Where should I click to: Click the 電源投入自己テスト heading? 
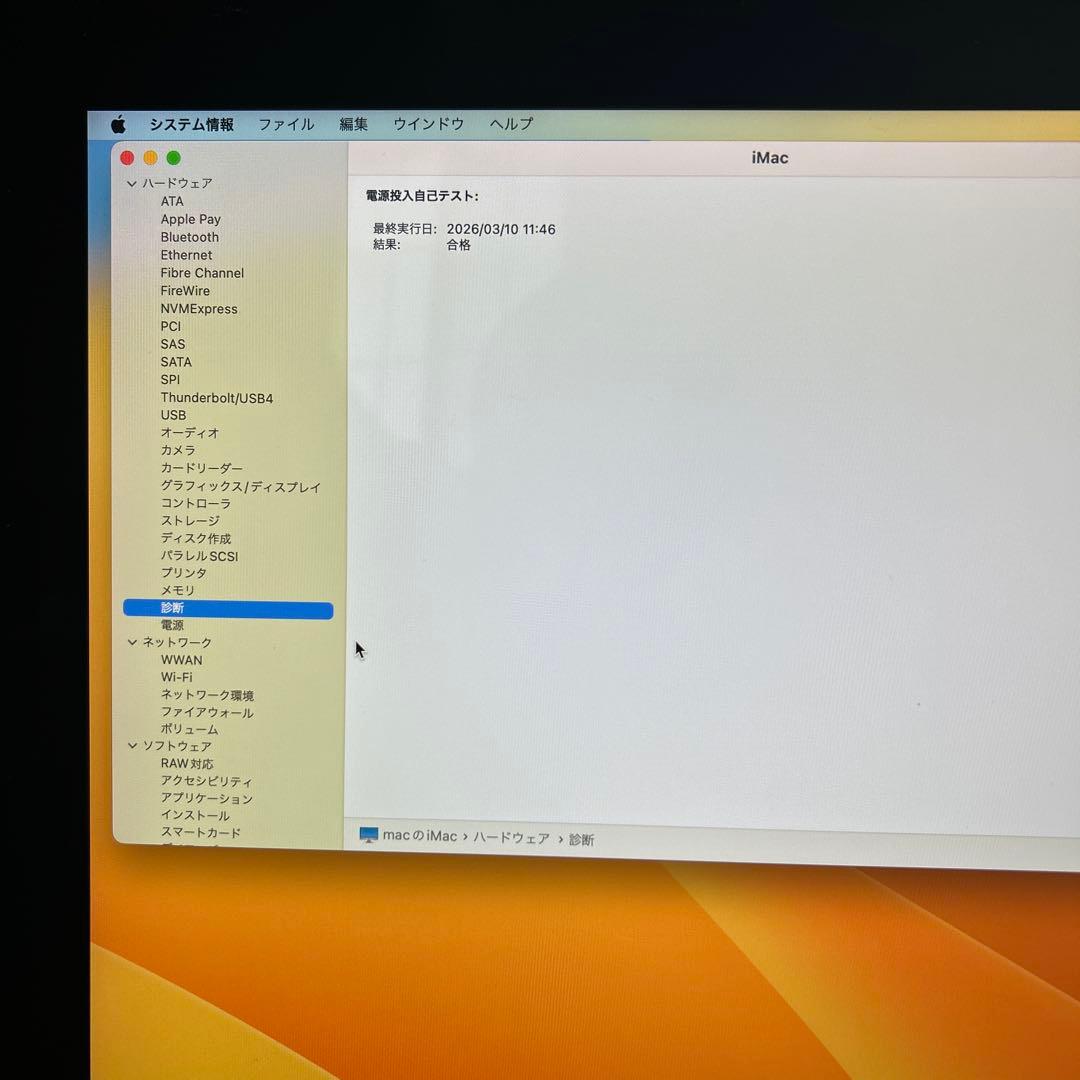(x=422, y=196)
